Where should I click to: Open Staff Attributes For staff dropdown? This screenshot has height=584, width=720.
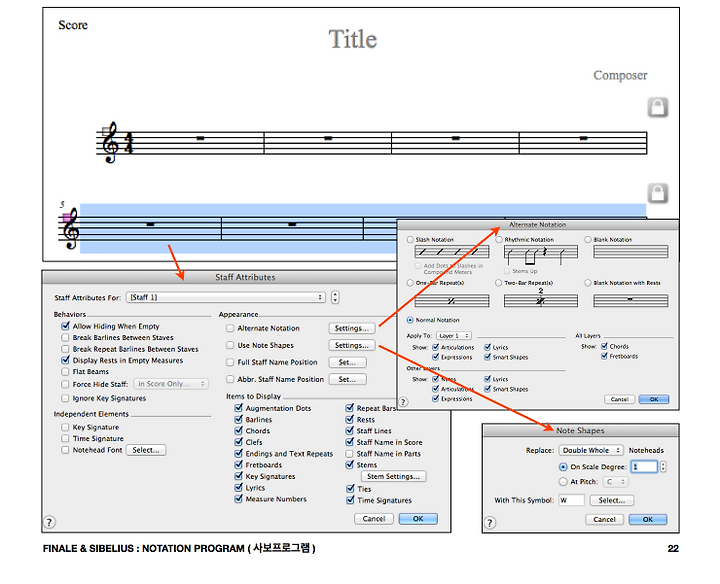point(225,298)
